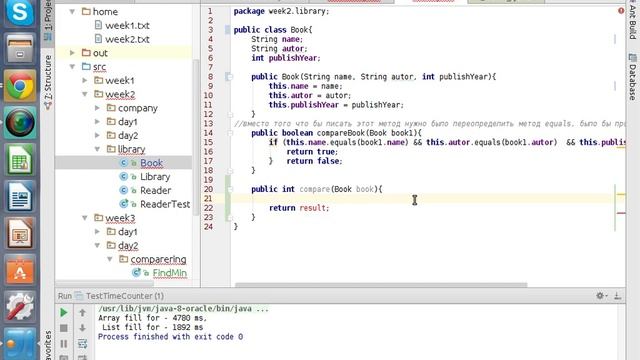Open the Favorites side tab

(48, 345)
